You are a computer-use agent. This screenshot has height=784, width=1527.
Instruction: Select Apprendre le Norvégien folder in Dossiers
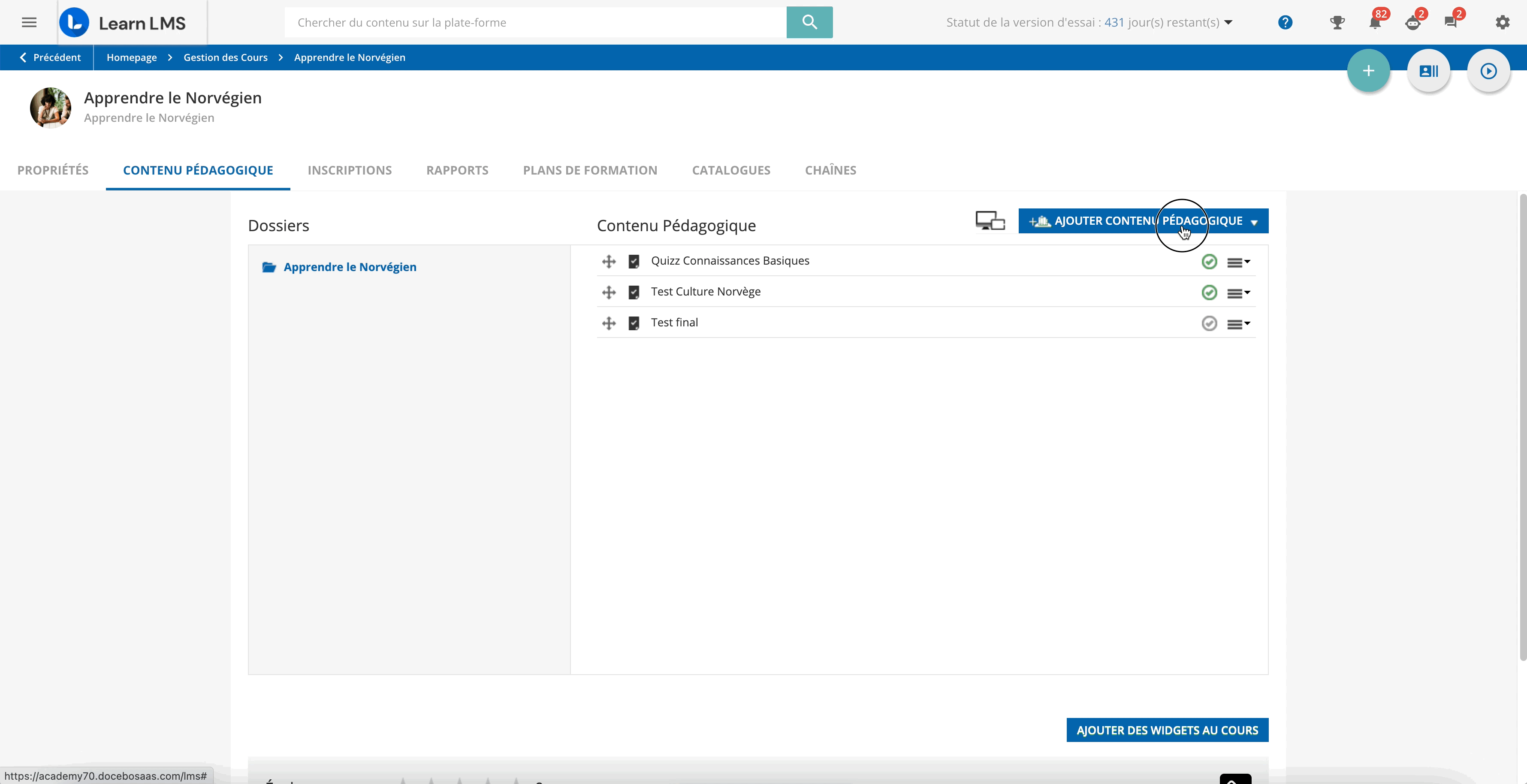click(350, 267)
